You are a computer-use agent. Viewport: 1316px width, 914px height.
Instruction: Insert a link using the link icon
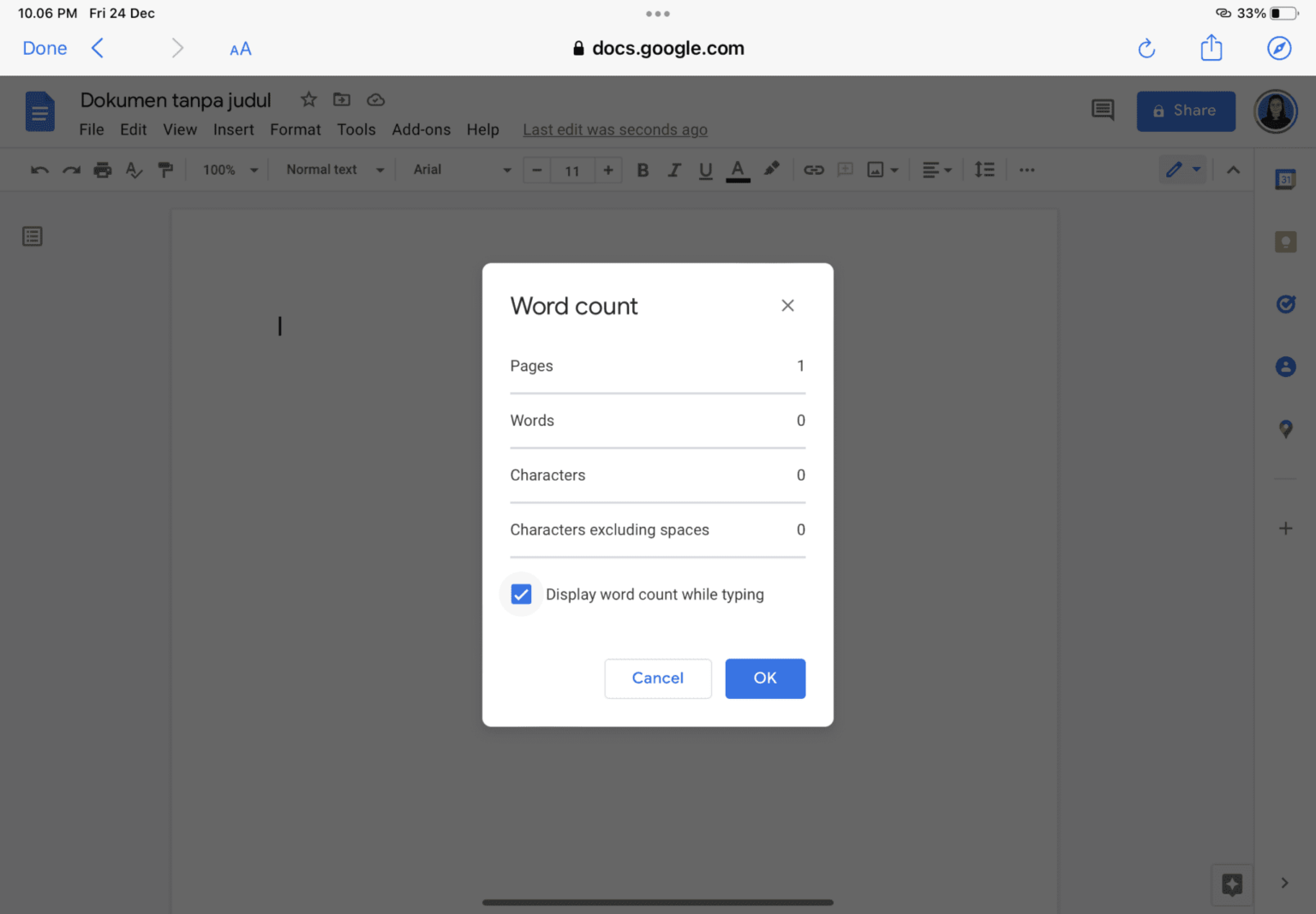[x=813, y=170]
